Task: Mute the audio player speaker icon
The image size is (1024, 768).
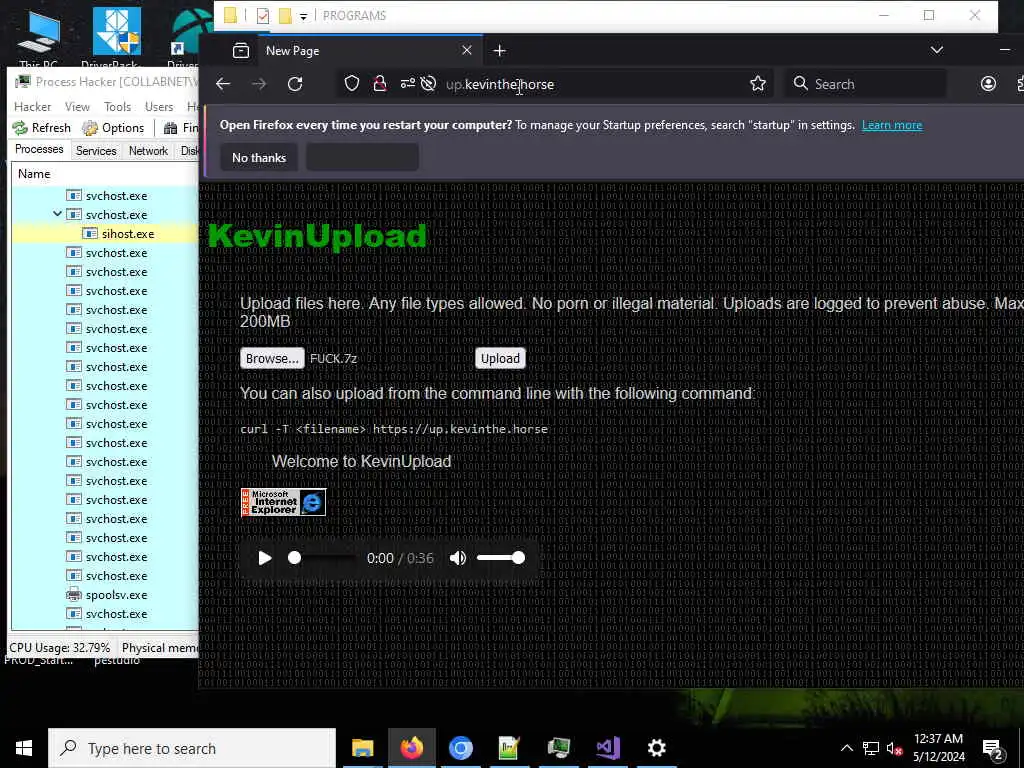Action: coord(458,558)
